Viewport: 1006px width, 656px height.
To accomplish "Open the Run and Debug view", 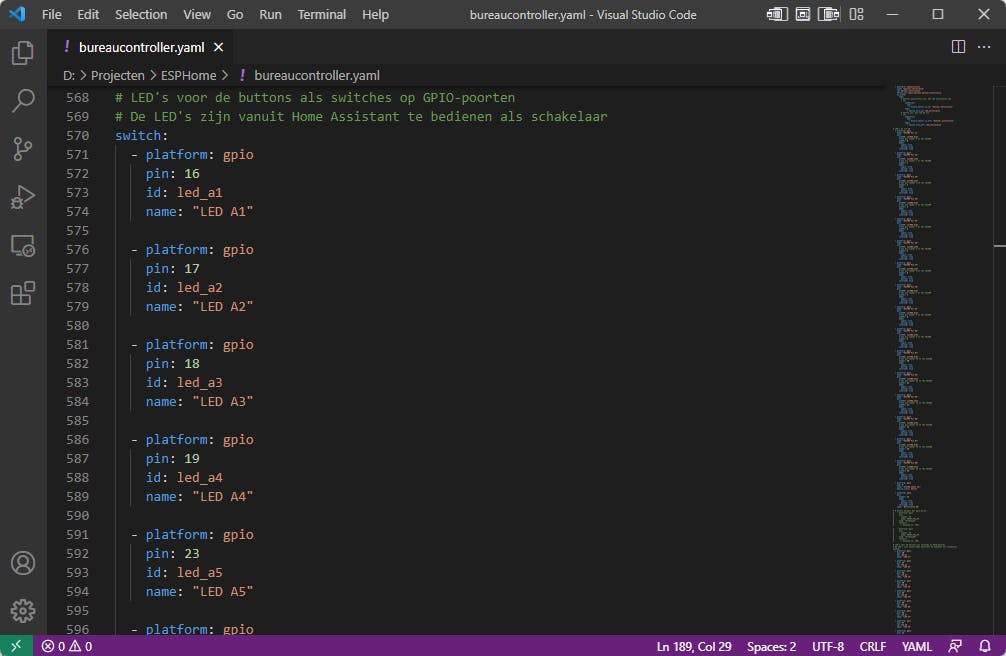I will [22, 197].
